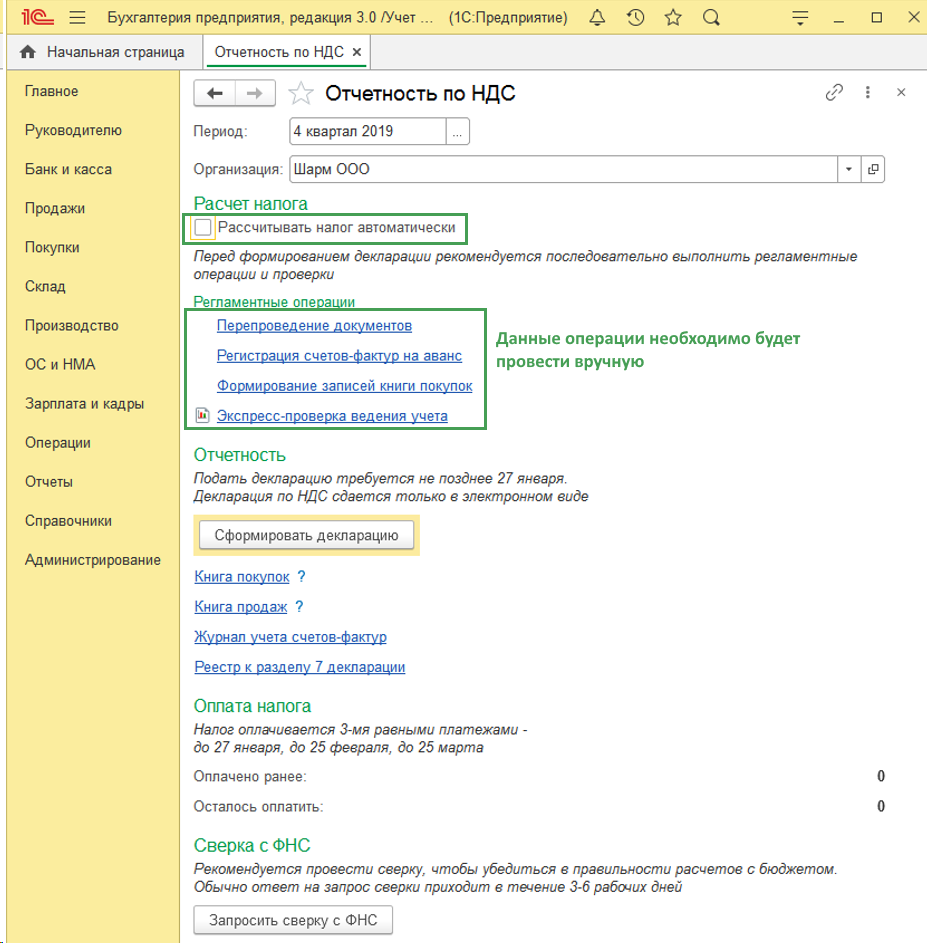Open Перепроведение документов link
Screen dimensions: 927x943
click(x=315, y=325)
